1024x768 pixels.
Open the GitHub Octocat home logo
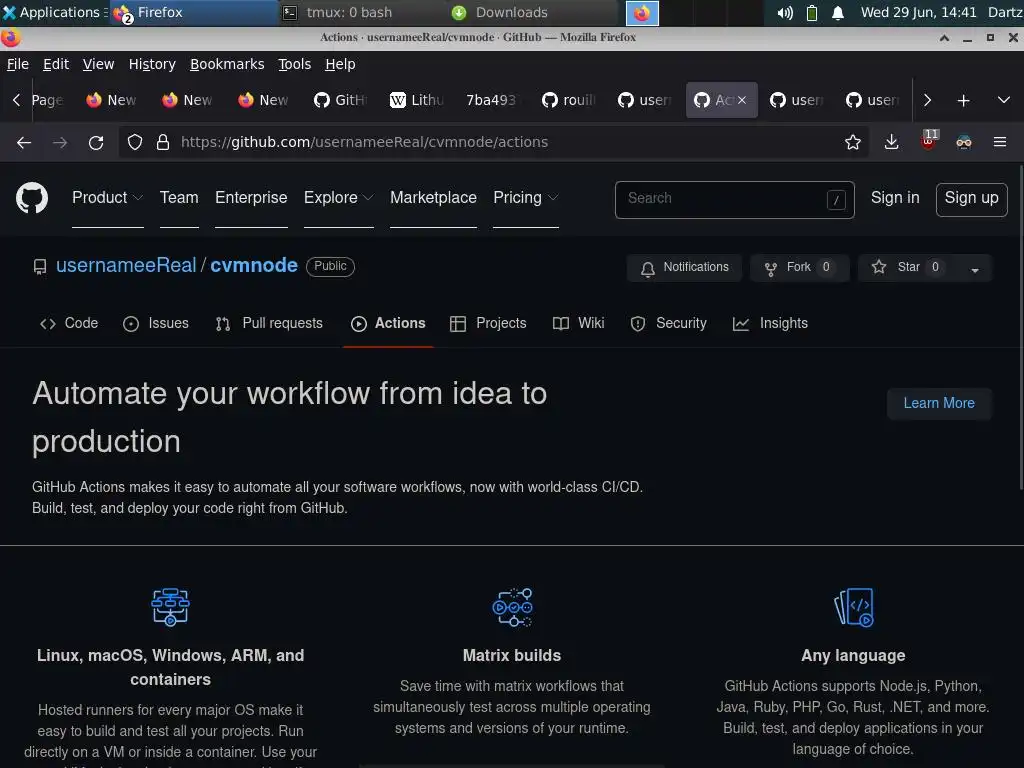[x=32, y=198]
